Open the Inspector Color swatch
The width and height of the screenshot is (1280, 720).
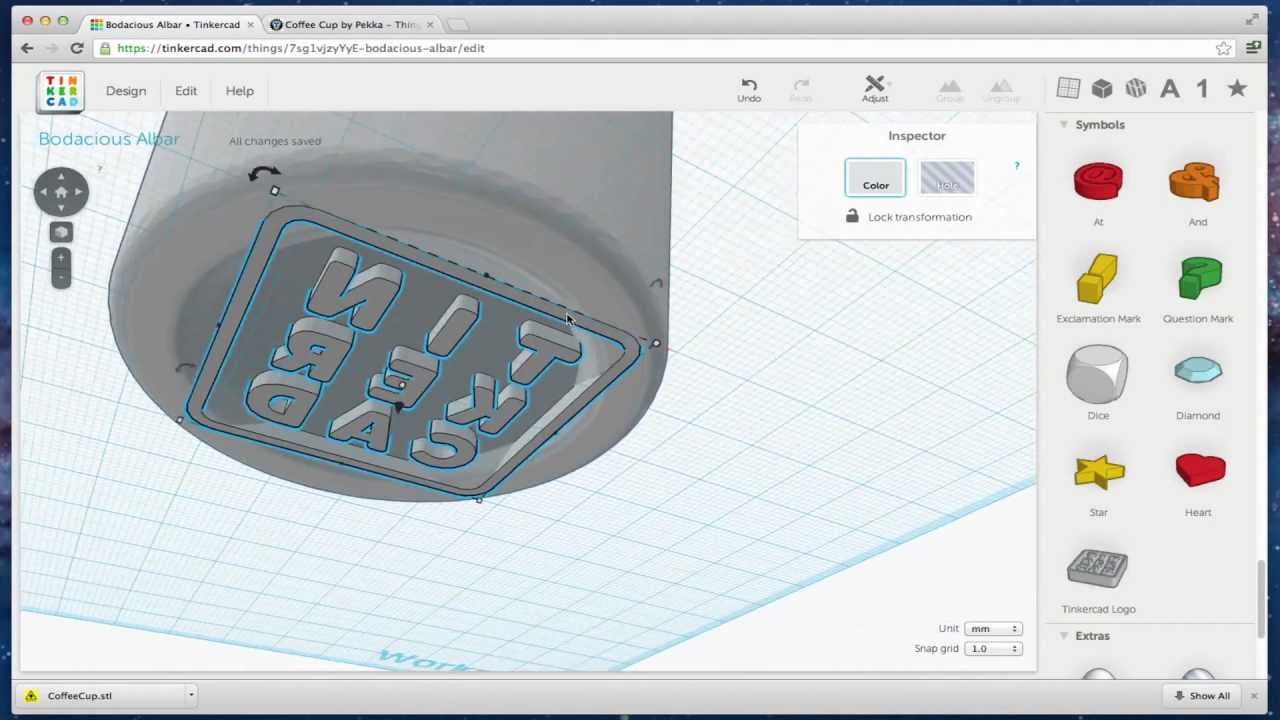click(875, 178)
